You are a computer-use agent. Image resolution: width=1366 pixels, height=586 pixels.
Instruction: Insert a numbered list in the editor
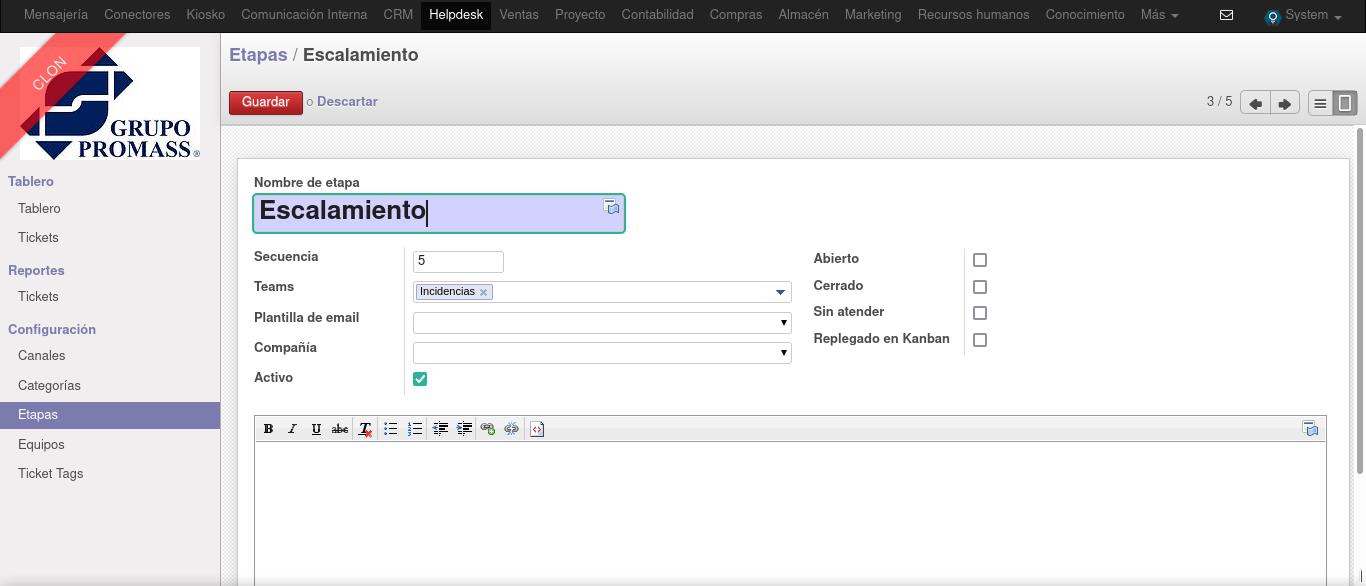(x=415, y=429)
